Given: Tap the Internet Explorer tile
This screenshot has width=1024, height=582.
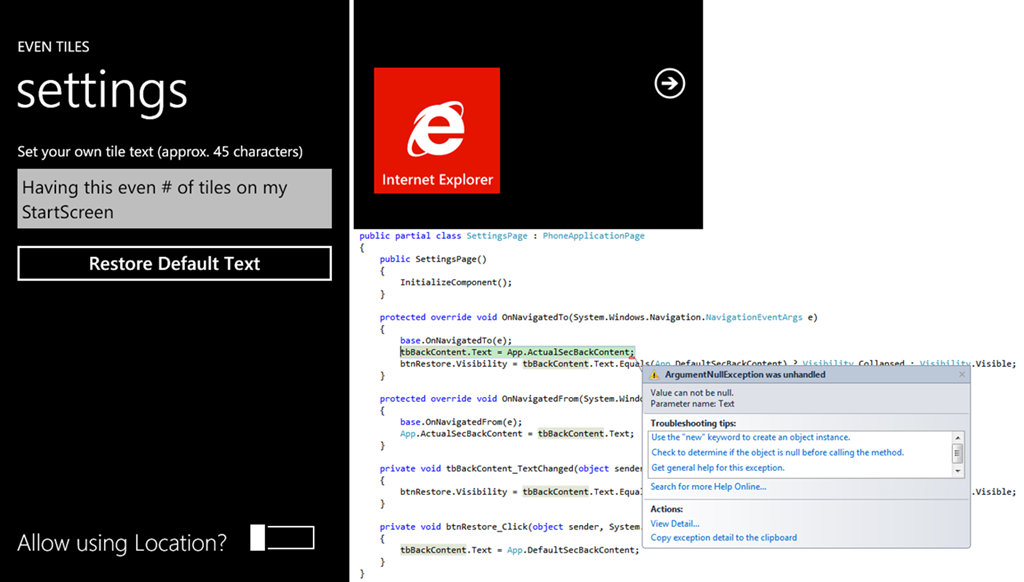Looking at the screenshot, I should tap(437, 131).
